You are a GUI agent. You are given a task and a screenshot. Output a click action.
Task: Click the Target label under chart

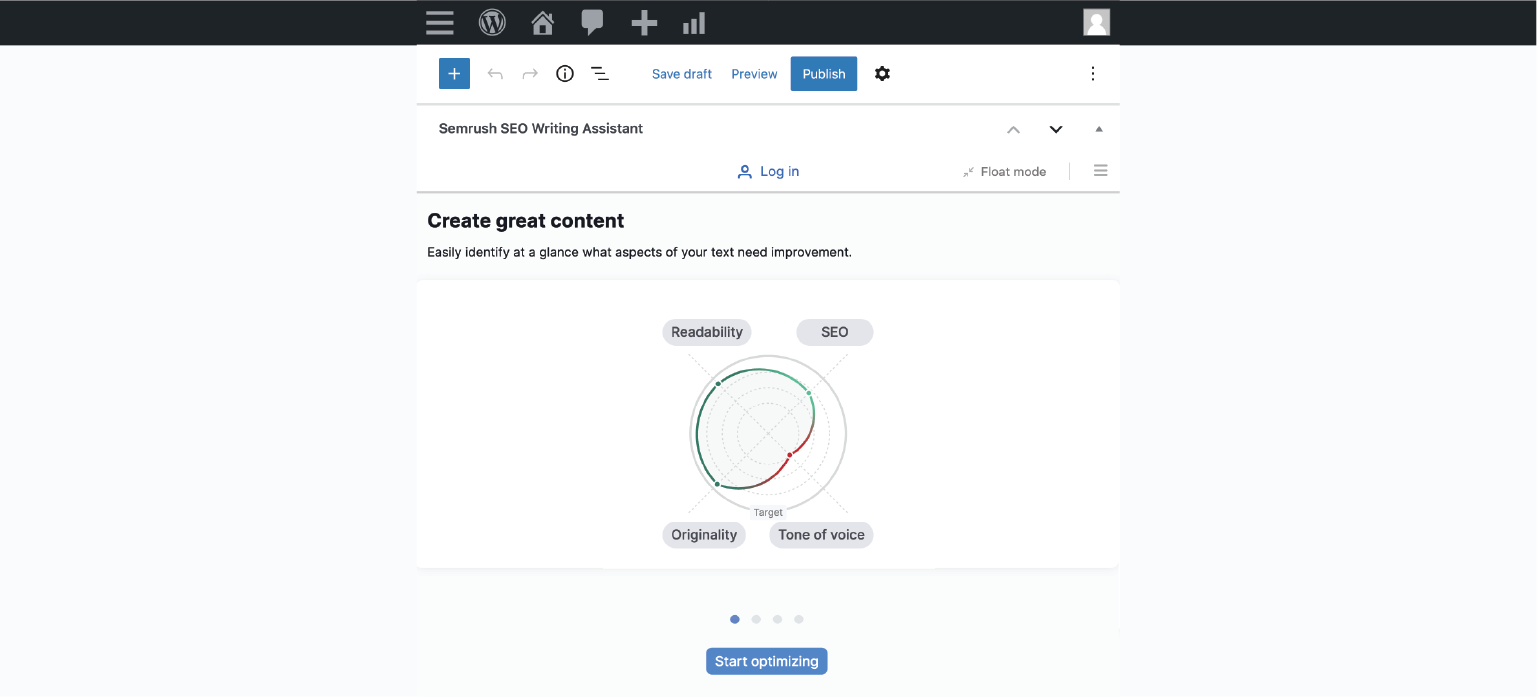click(768, 512)
